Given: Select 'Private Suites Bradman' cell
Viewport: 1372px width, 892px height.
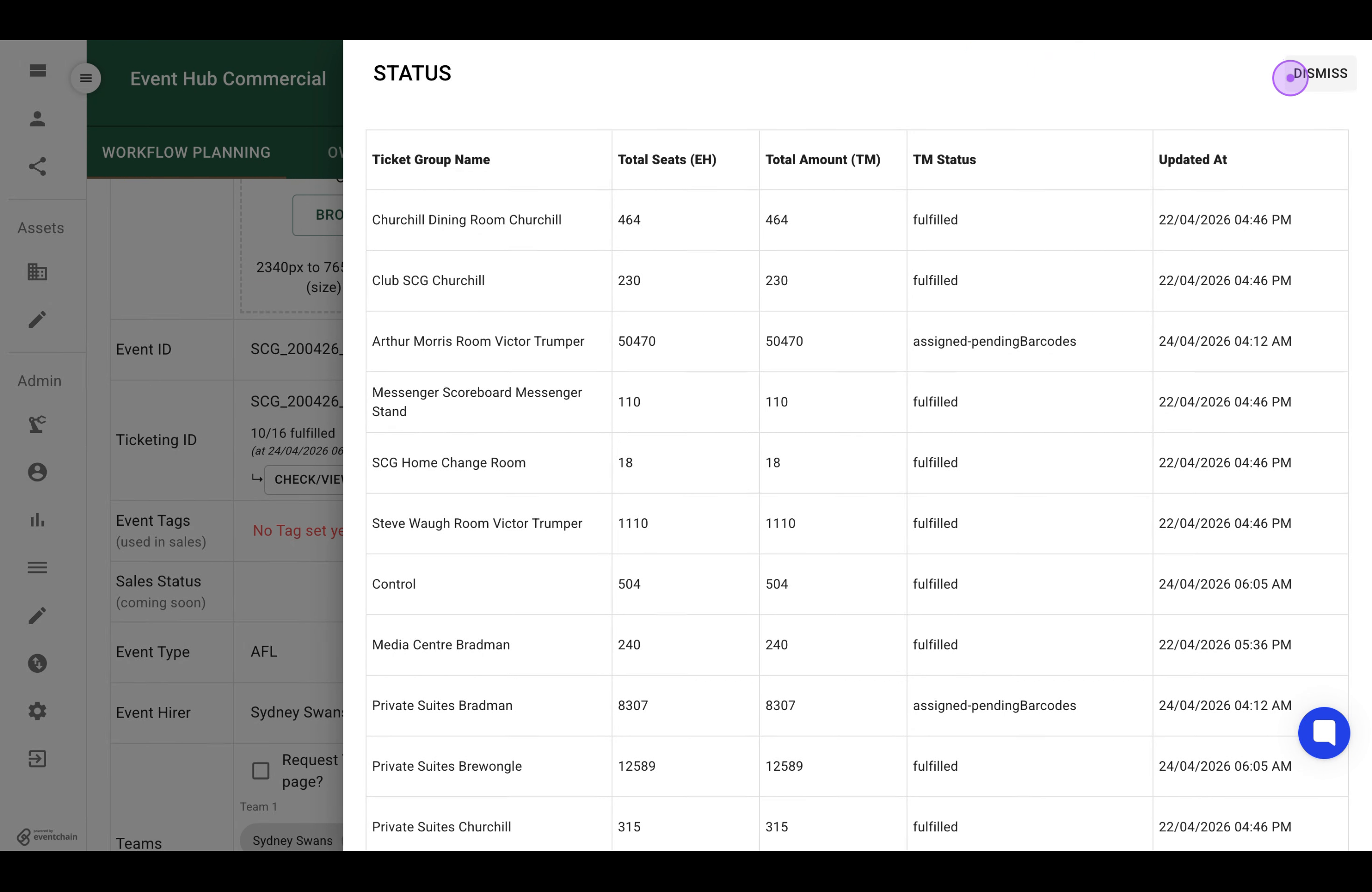Looking at the screenshot, I should (x=489, y=705).
